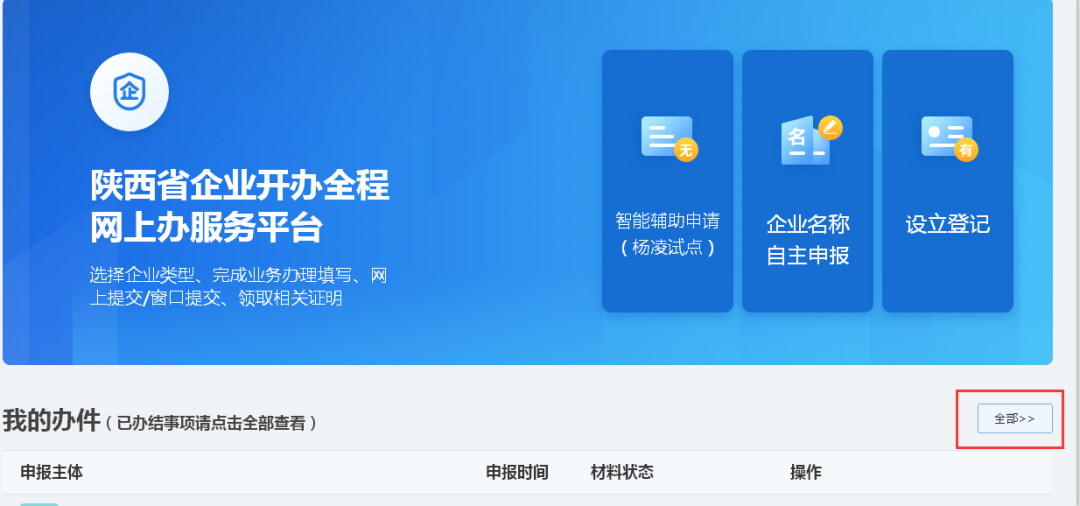Click the 申报时间 column header
1080x506 pixels.
coord(517,472)
